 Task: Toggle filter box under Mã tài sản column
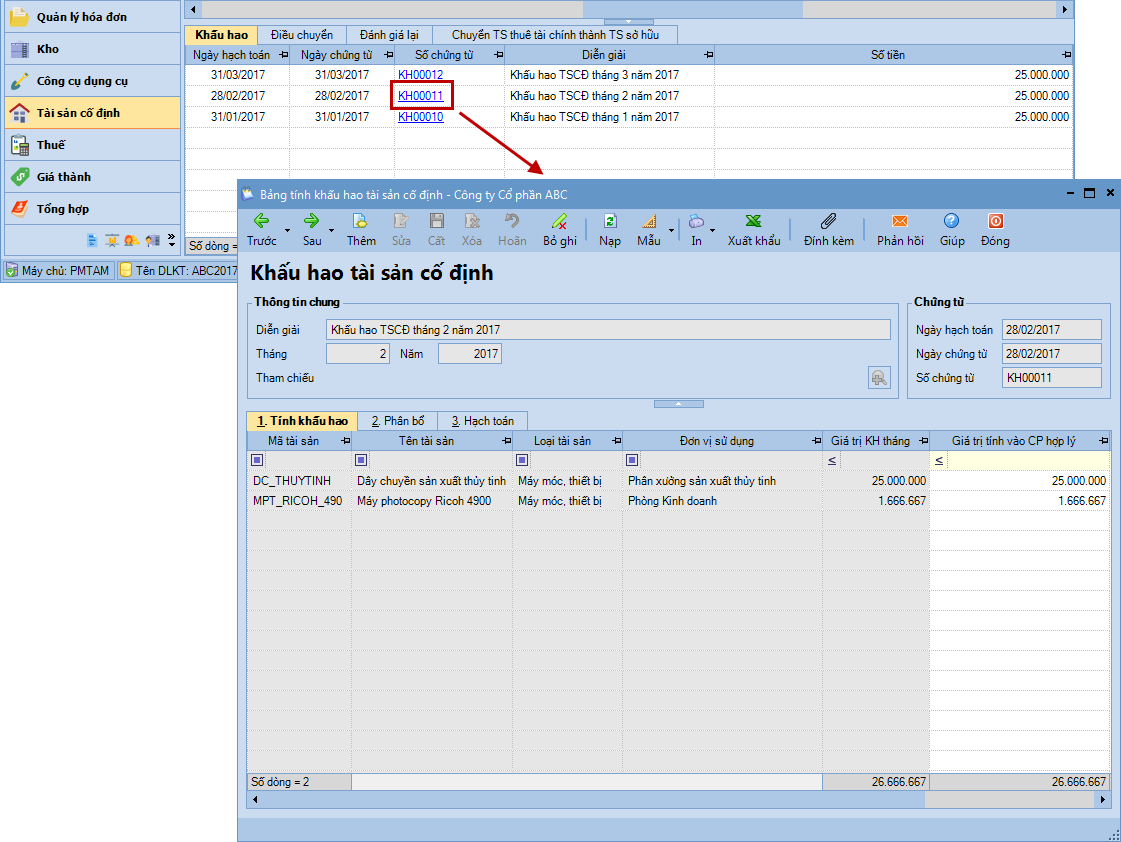click(x=257, y=460)
